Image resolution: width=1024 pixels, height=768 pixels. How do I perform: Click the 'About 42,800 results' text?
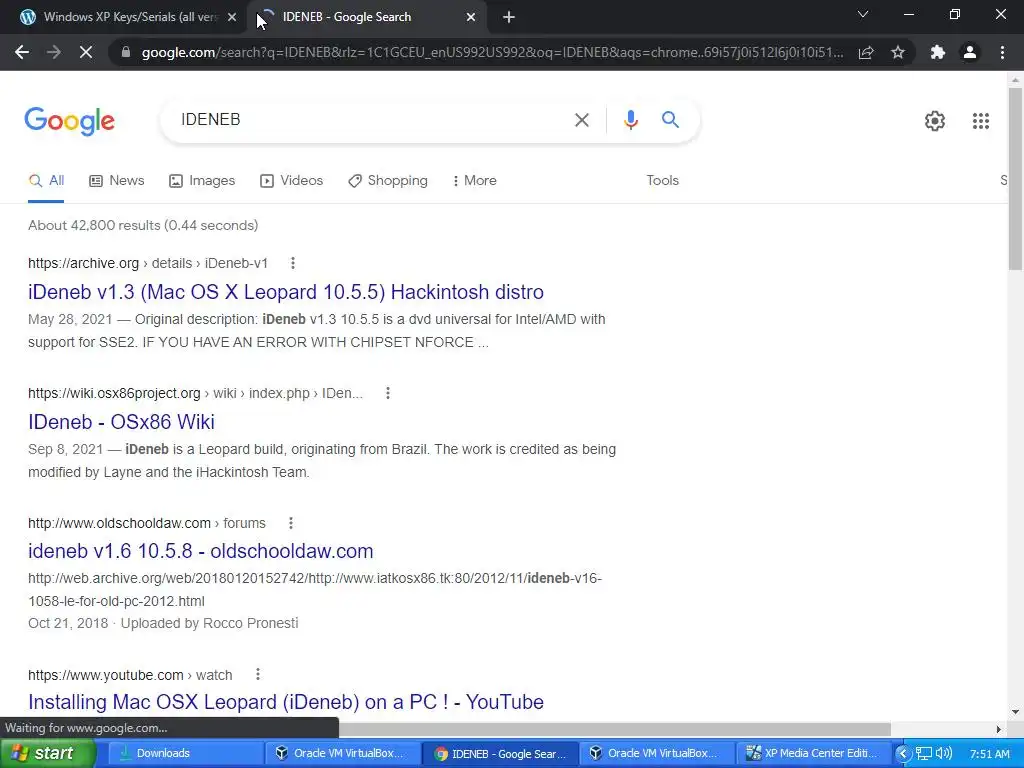tap(143, 225)
